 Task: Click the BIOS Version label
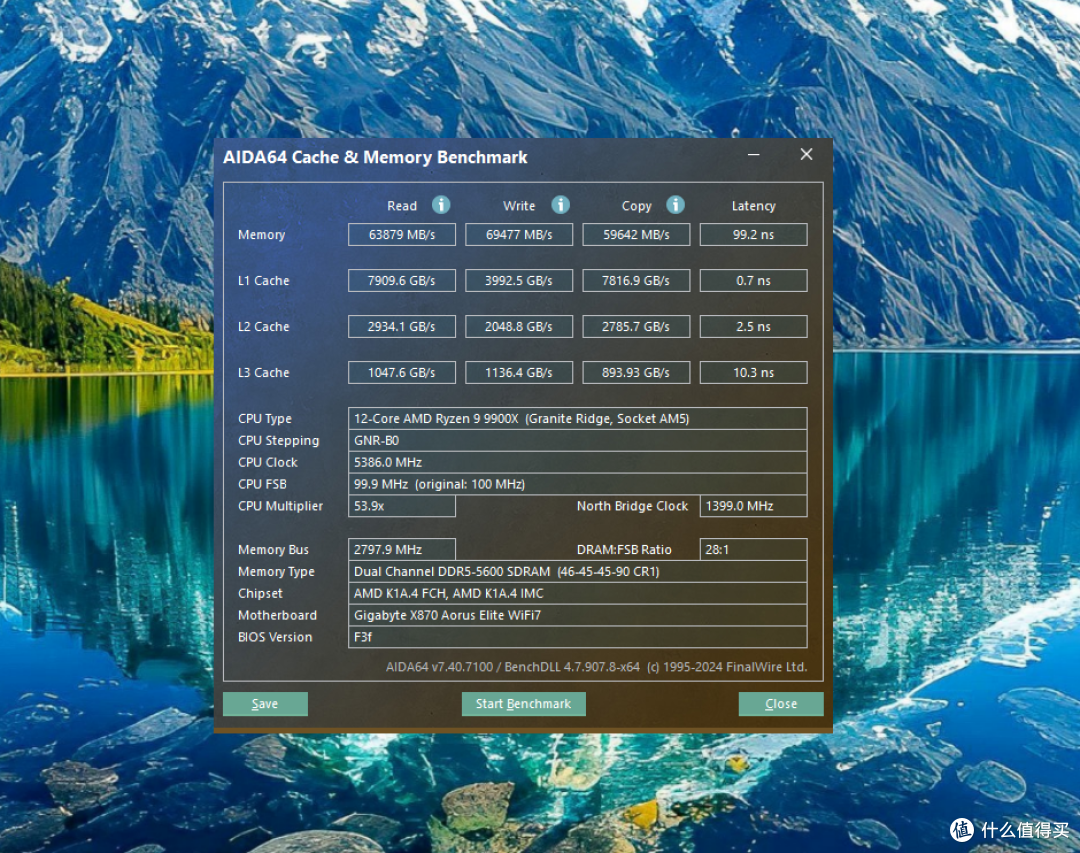click(275, 637)
